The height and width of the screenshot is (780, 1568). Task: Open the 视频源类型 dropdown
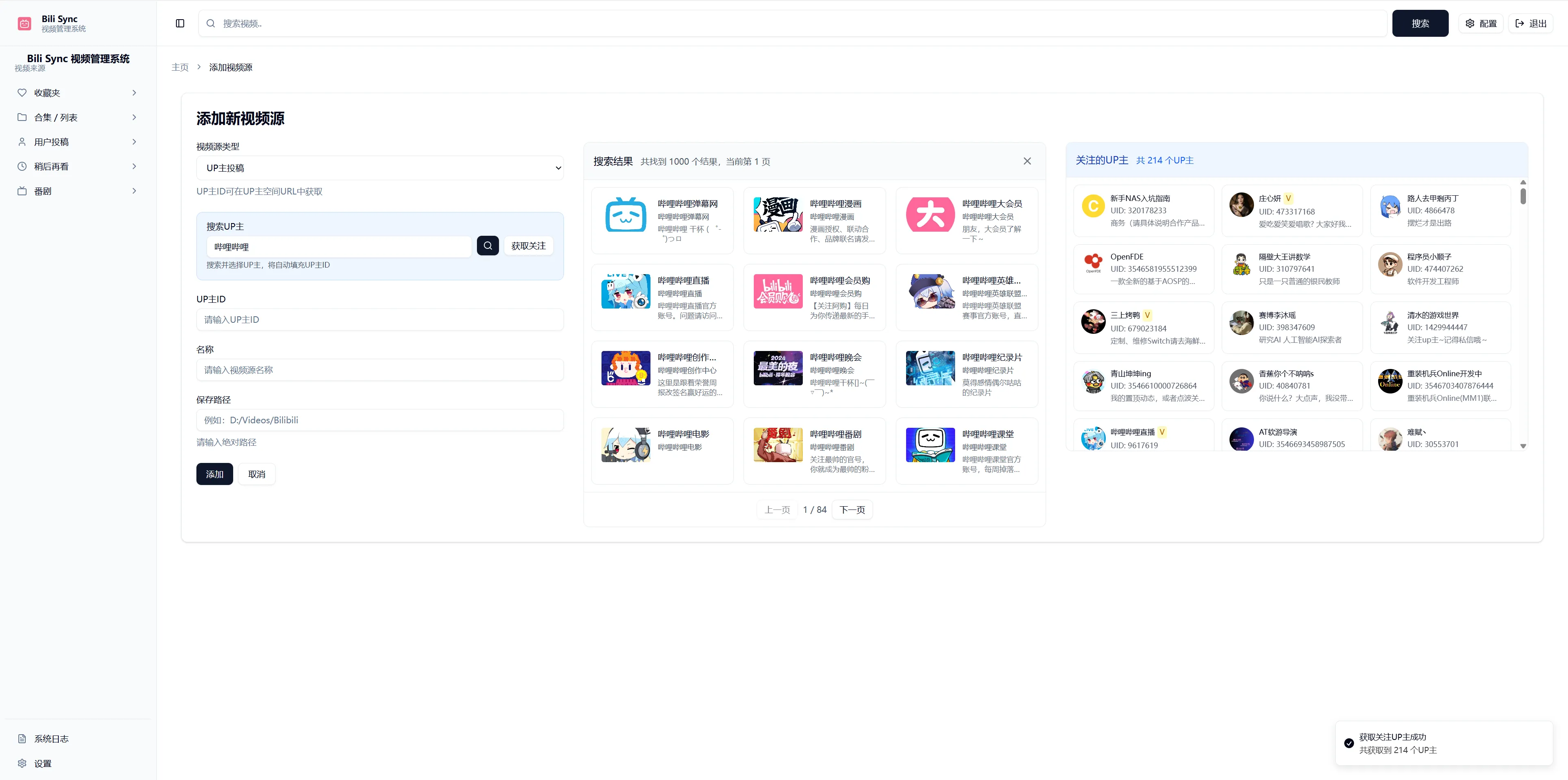point(380,168)
